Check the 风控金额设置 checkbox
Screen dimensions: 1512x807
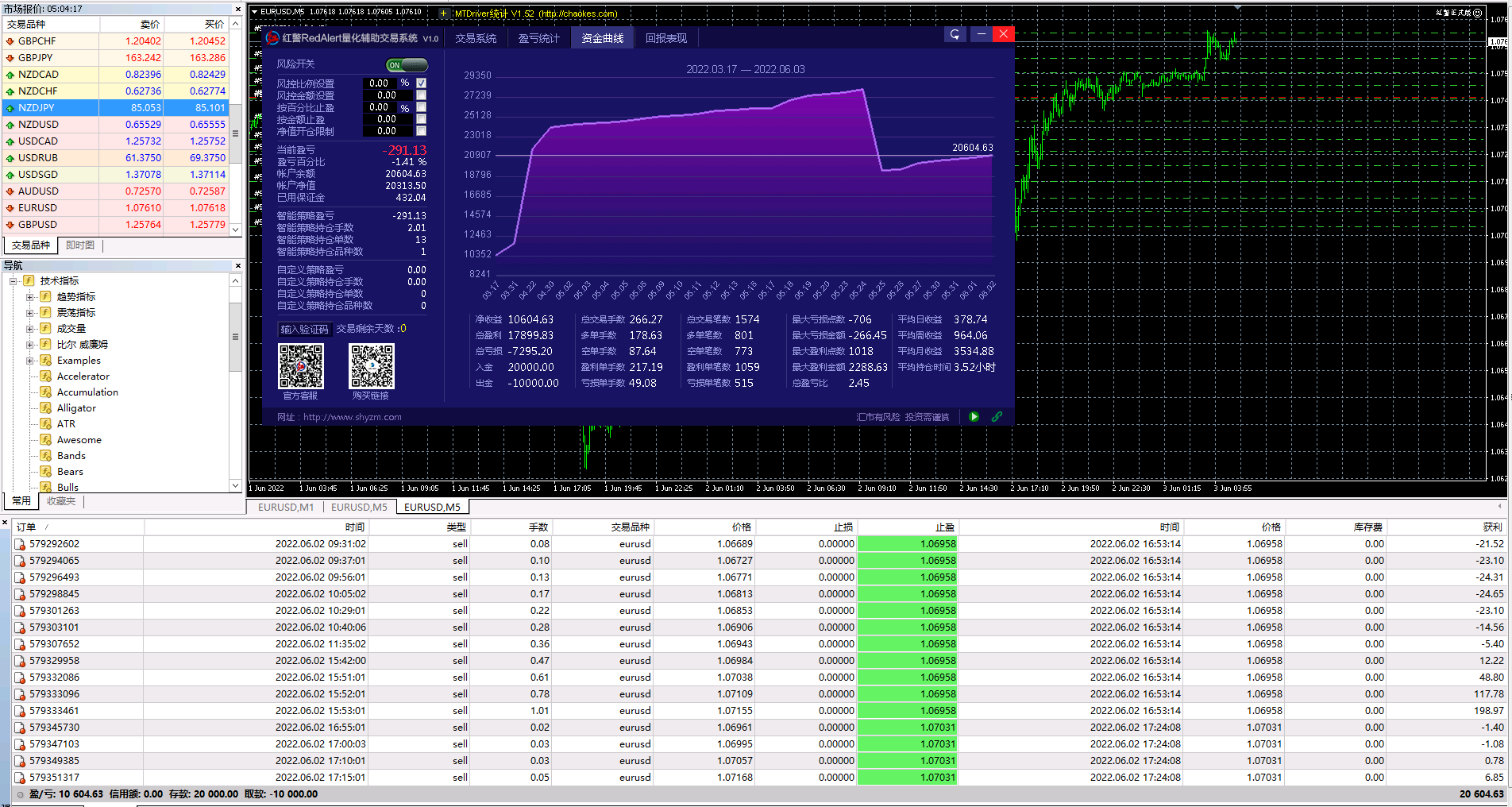point(421,95)
